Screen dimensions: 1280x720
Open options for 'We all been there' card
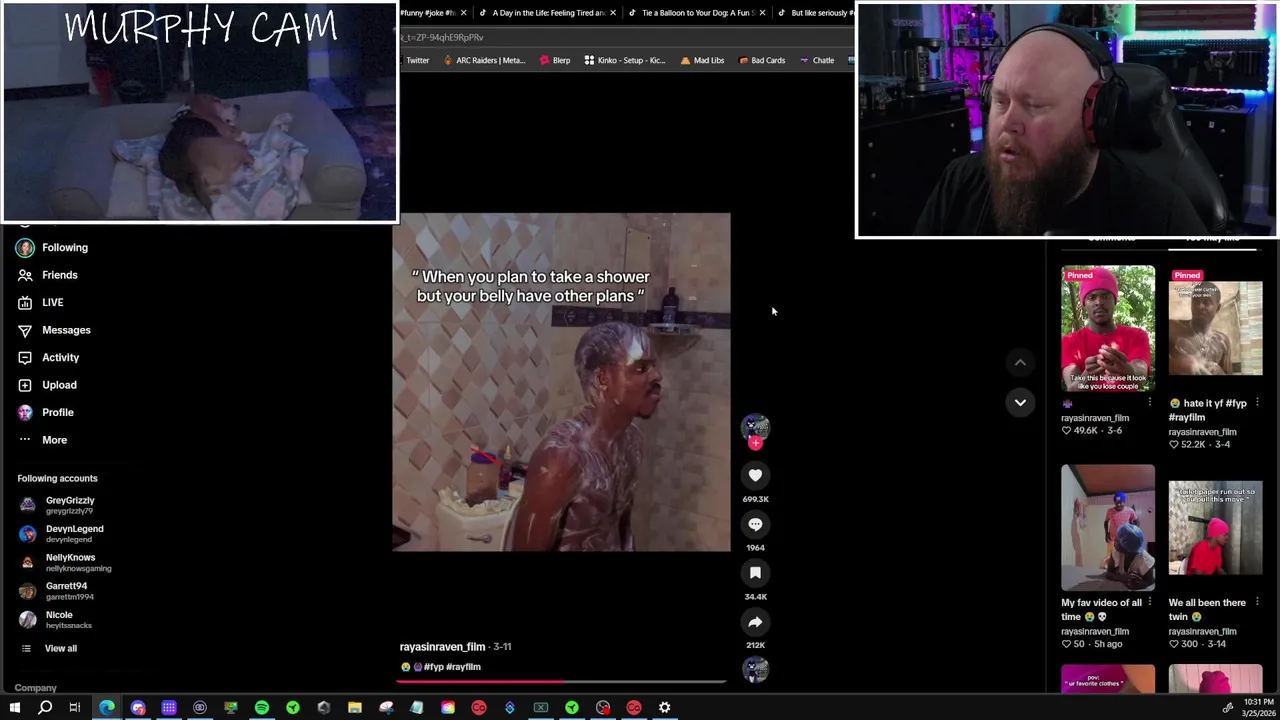coord(1257,602)
